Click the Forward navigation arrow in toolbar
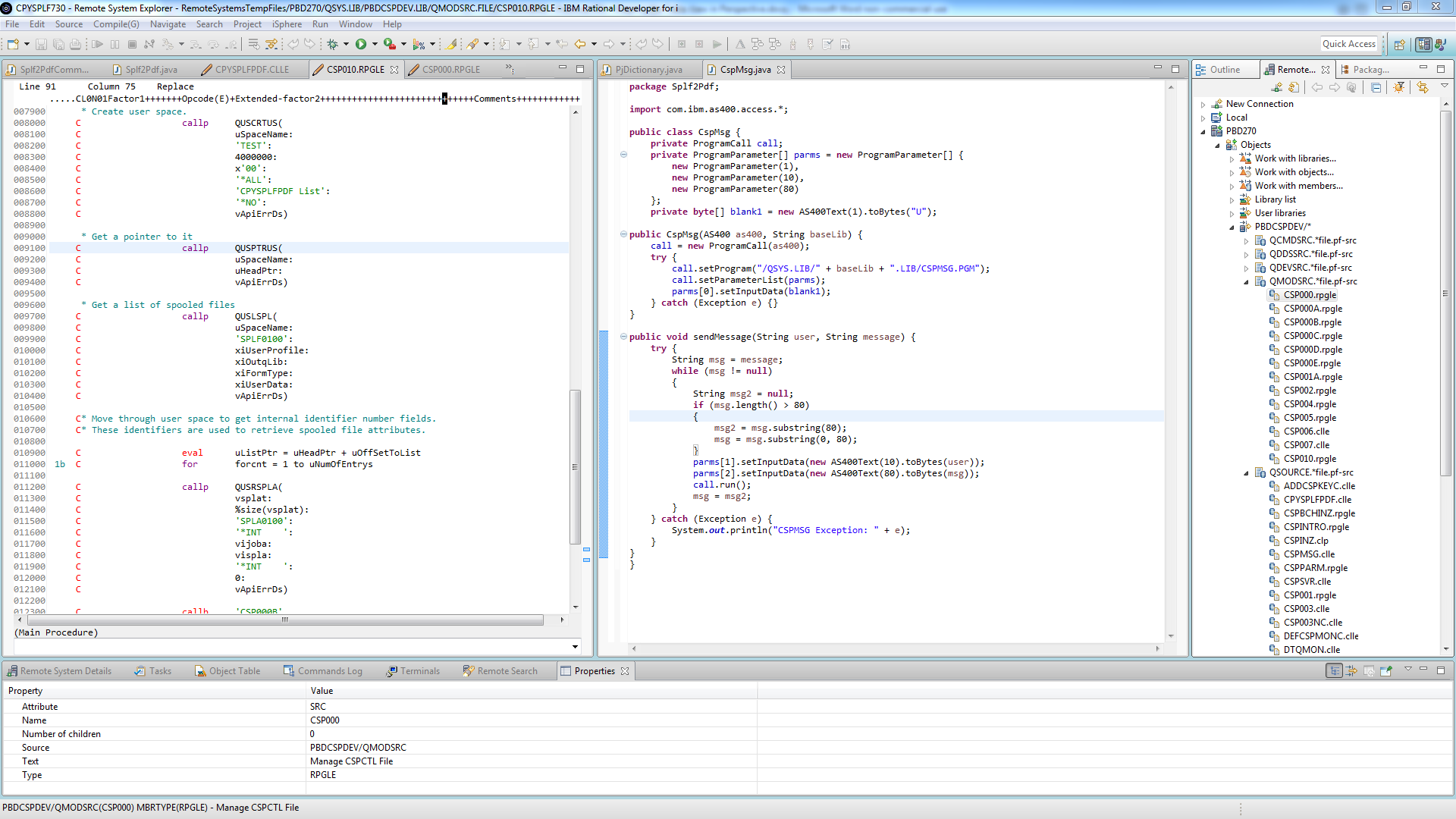Screen dimensions: 1456x819 (609, 44)
